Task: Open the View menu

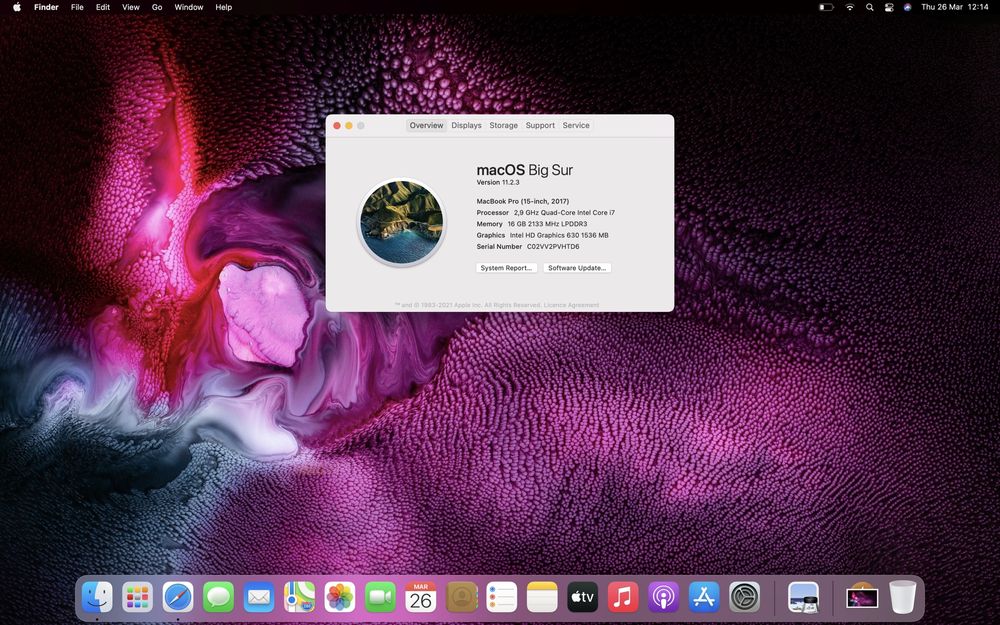Action: pyautogui.click(x=131, y=7)
